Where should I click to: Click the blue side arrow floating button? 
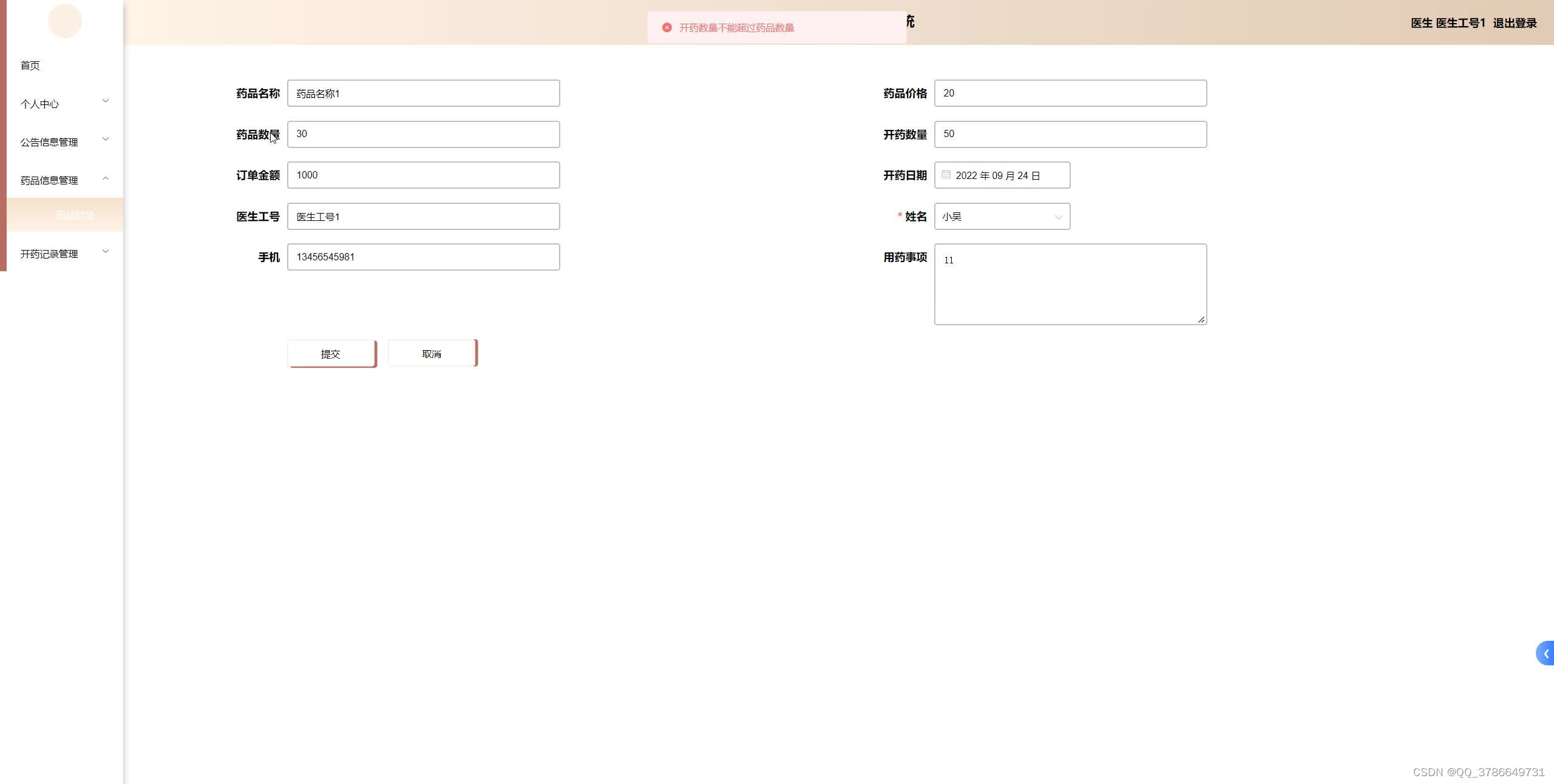point(1546,653)
